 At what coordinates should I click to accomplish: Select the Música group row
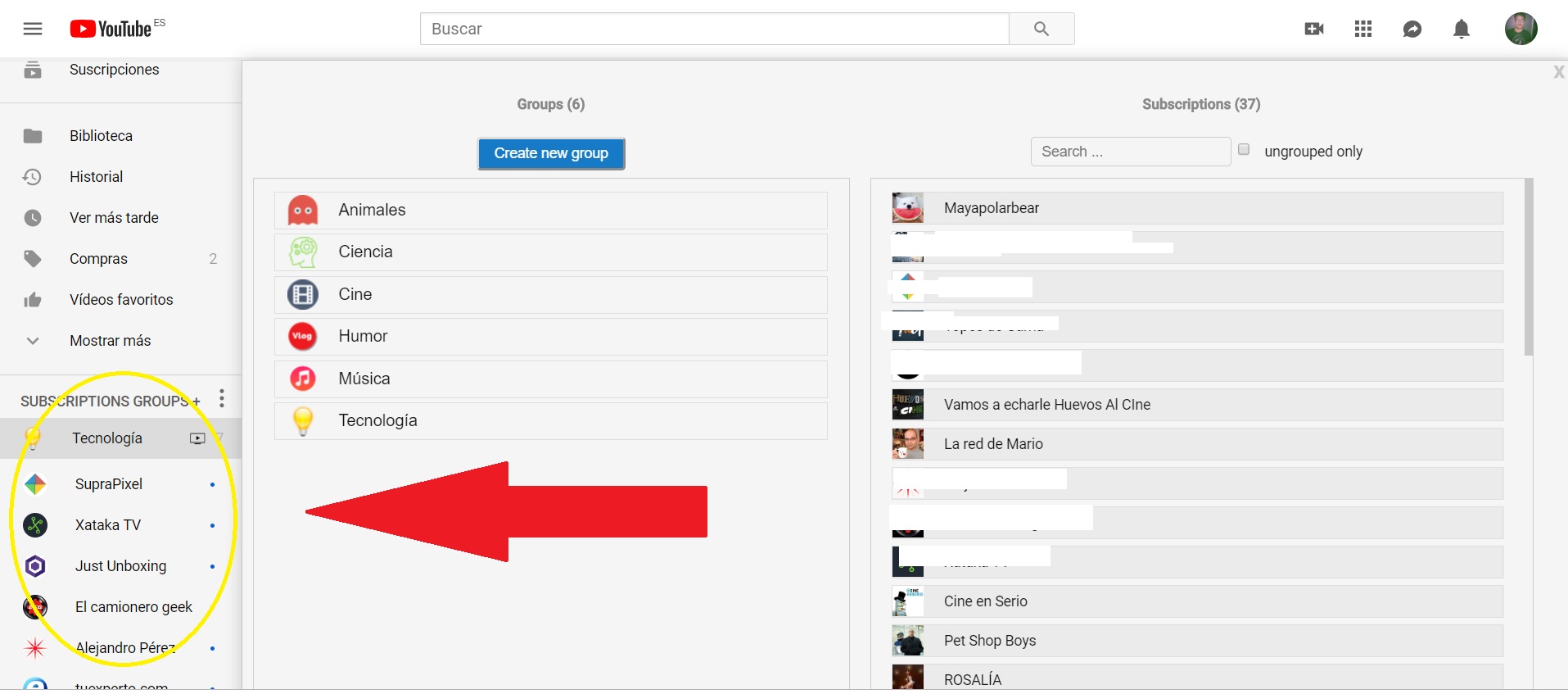550,379
